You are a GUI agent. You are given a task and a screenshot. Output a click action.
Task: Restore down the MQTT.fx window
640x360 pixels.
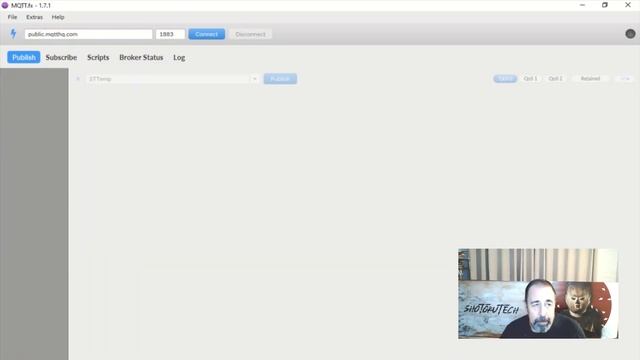click(605, 5)
